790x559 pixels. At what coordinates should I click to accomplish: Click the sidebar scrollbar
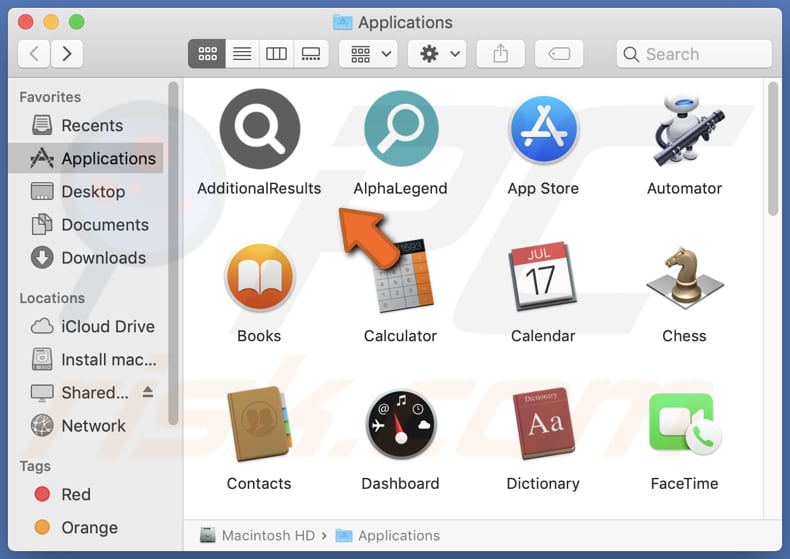coord(173,253)
